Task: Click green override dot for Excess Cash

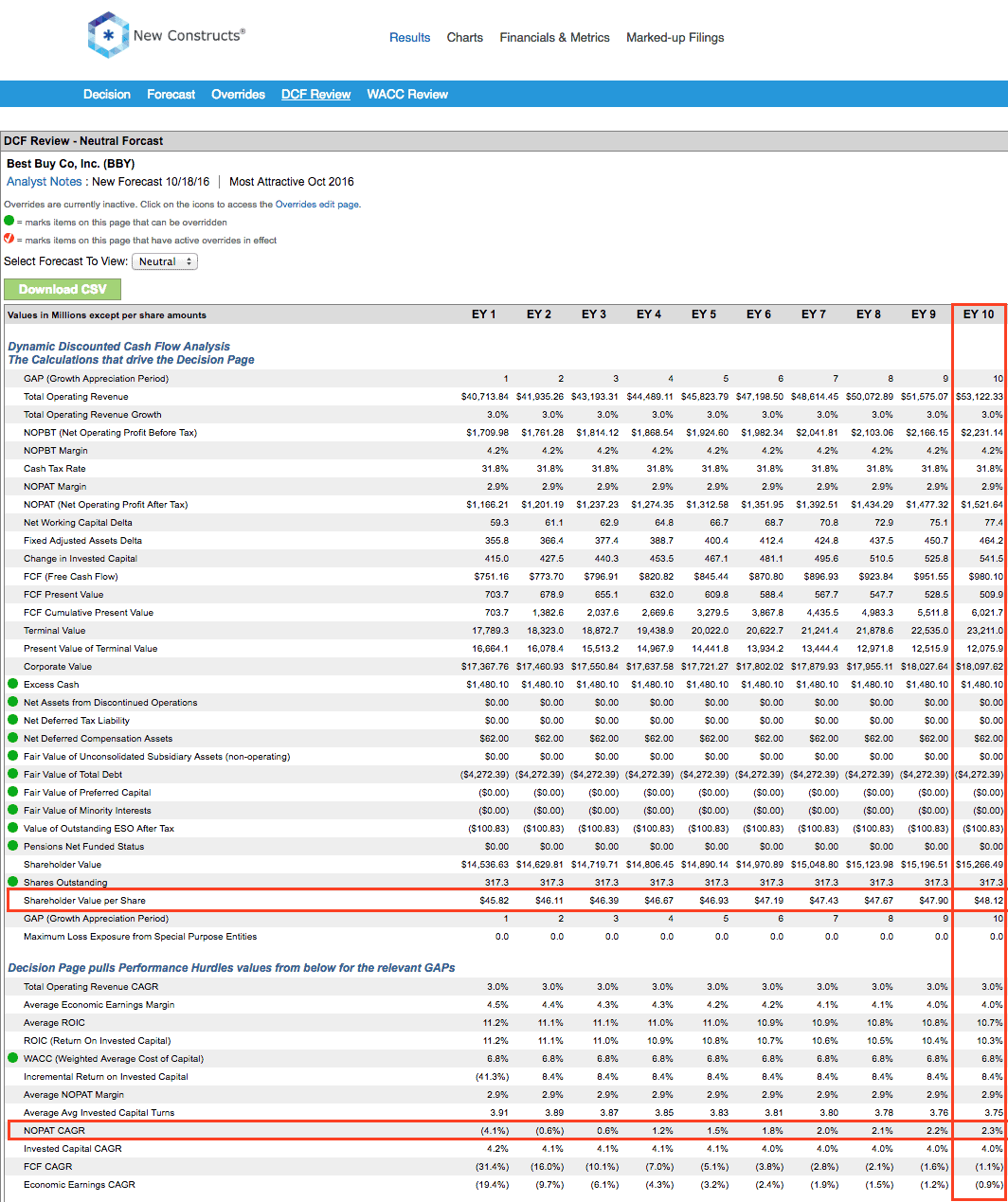Action: tap(13, 684)
